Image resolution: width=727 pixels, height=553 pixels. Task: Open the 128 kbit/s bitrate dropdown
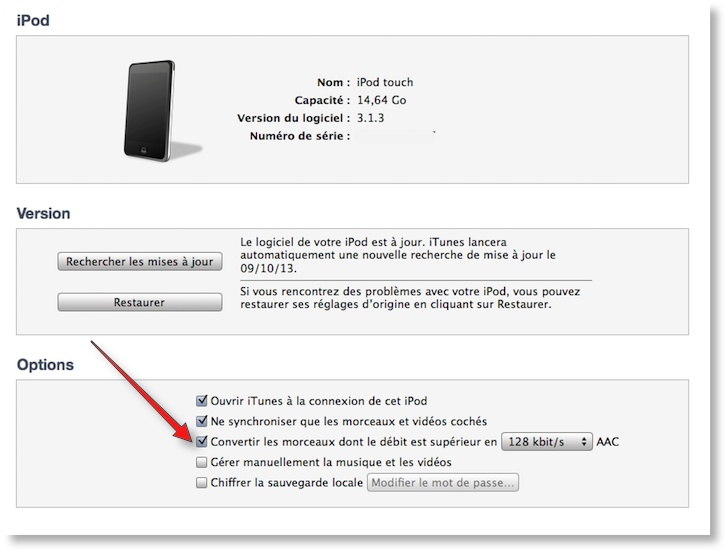tap(547, 442)
